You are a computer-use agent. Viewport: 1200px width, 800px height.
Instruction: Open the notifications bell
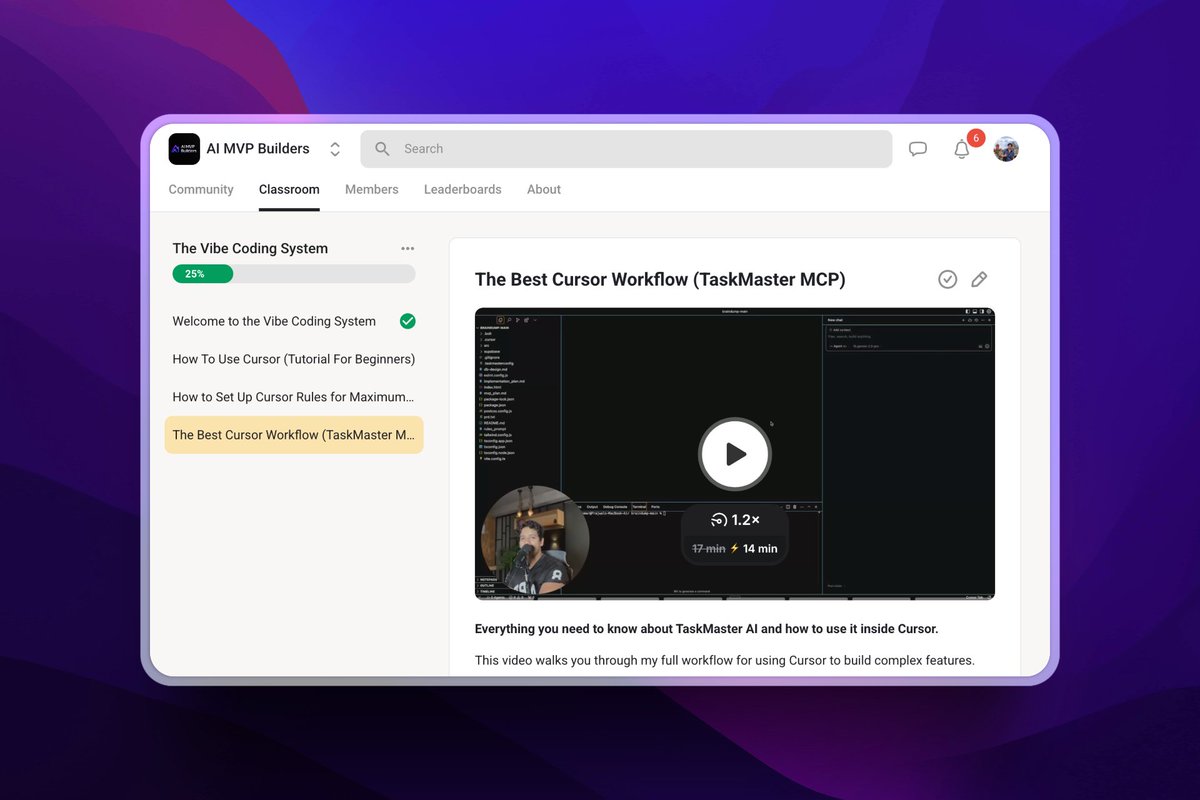(x=961, y=149)
